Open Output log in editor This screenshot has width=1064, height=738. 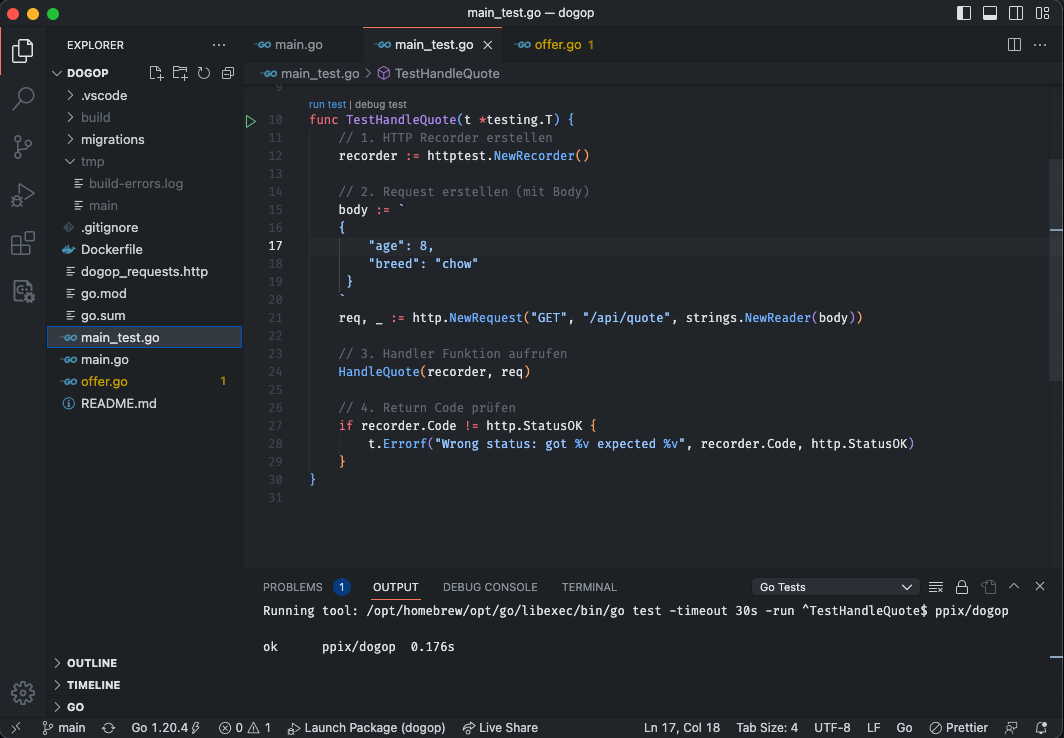click(988, 587)
